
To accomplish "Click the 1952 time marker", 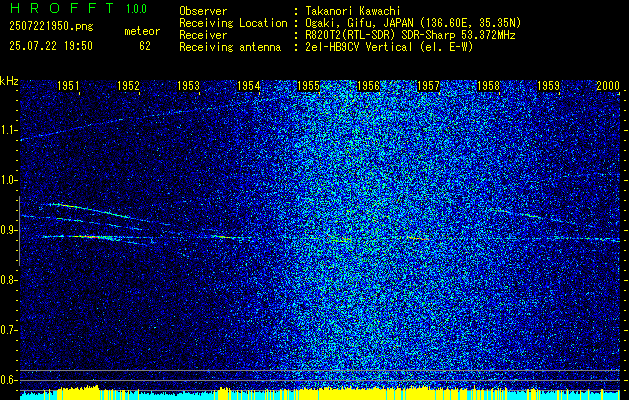I will [x=128, y=85].
